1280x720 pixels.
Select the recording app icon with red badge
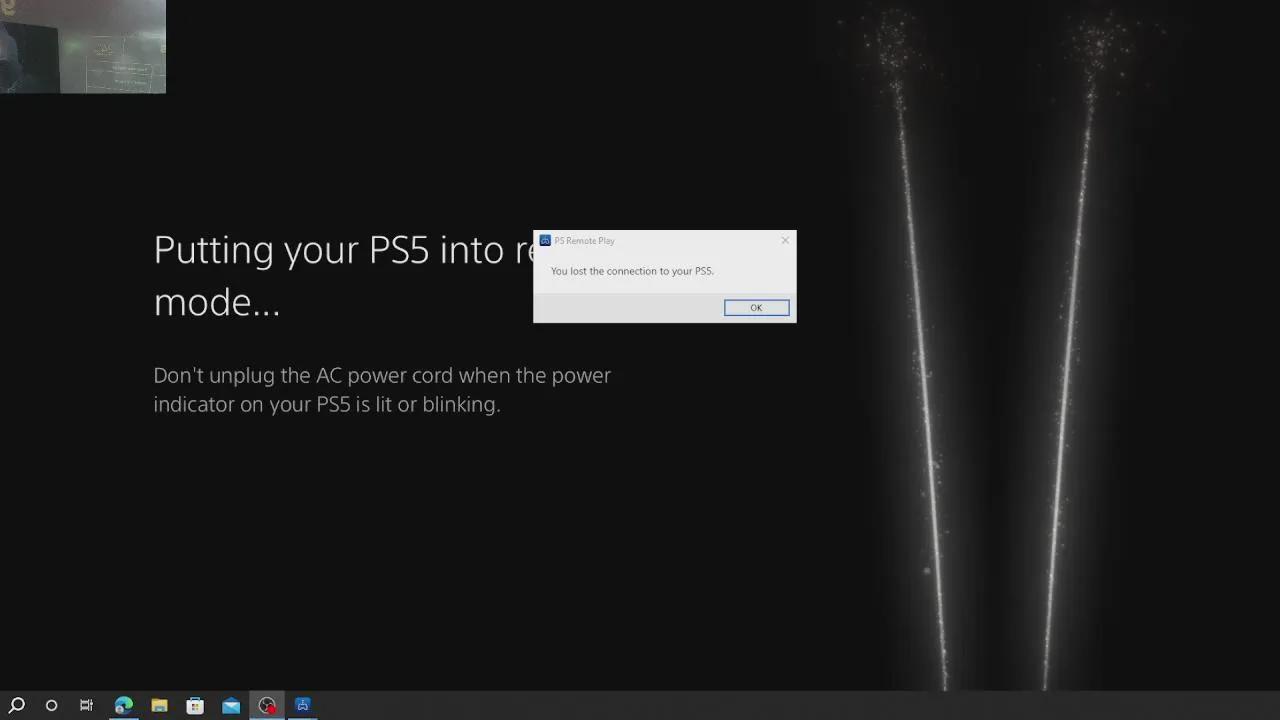point(267,706)
